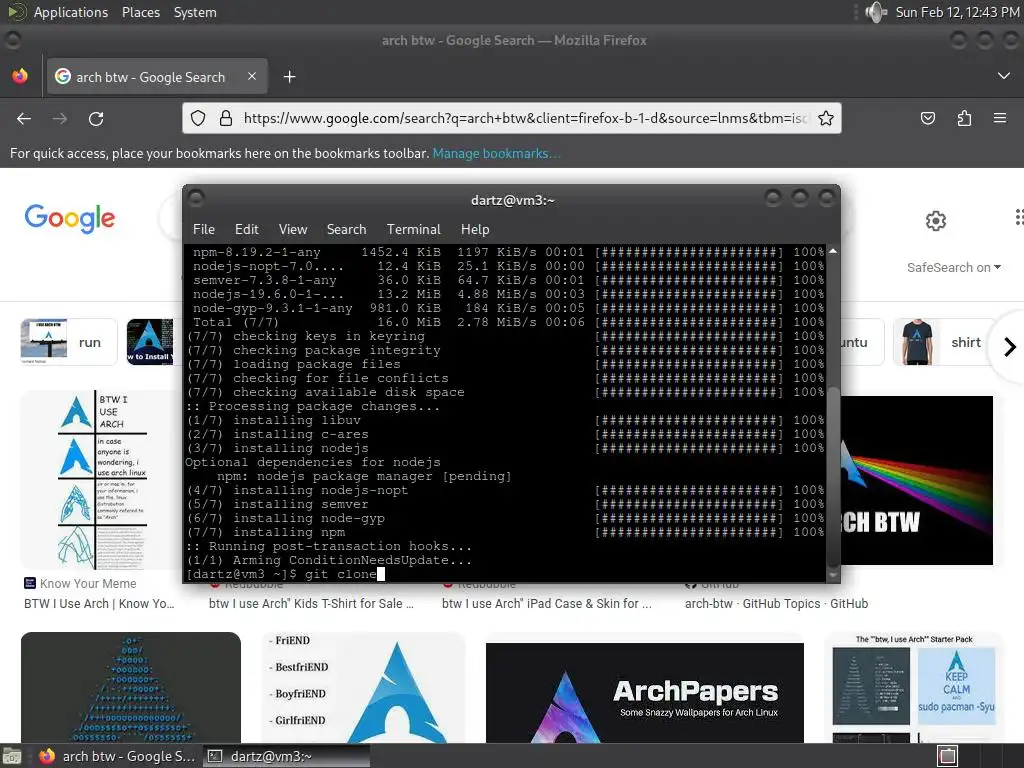The width and height of the screenshot is (1024, 768).
Task: Select arch btw Google Search tab
Action: coord(155,77)
